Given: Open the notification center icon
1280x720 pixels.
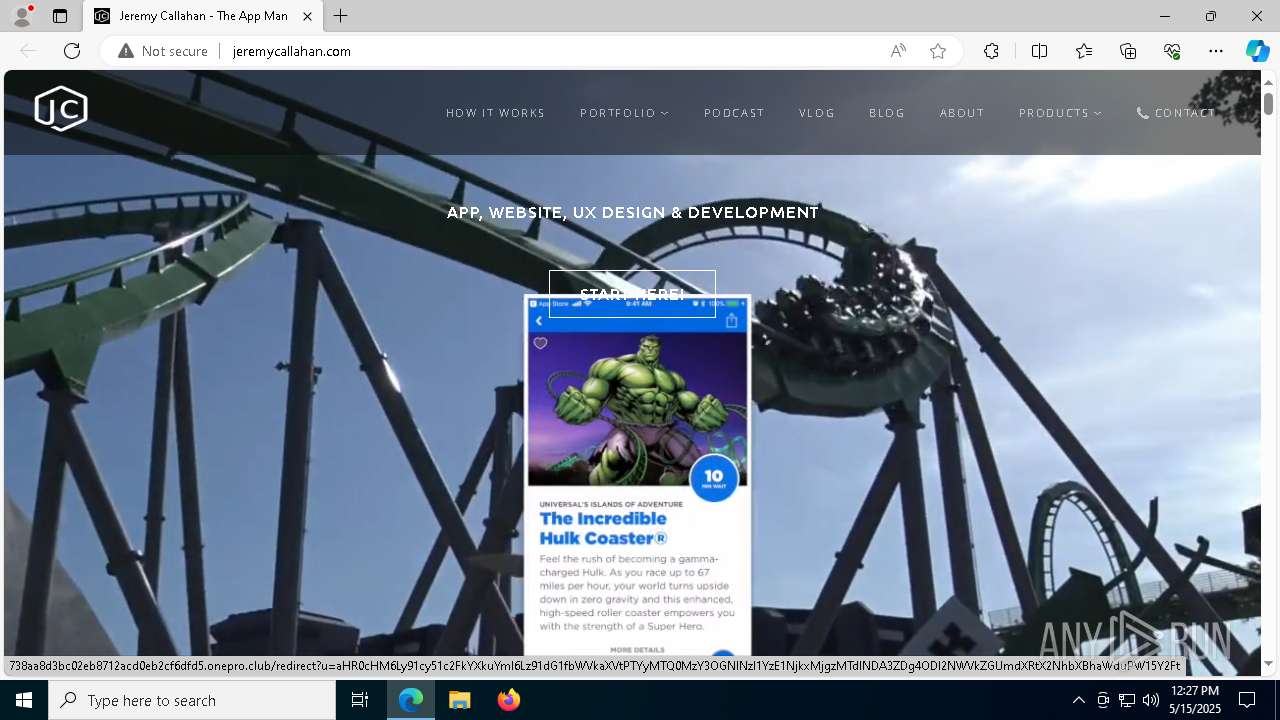Looking at the screenshot, I should (1247, 700).
